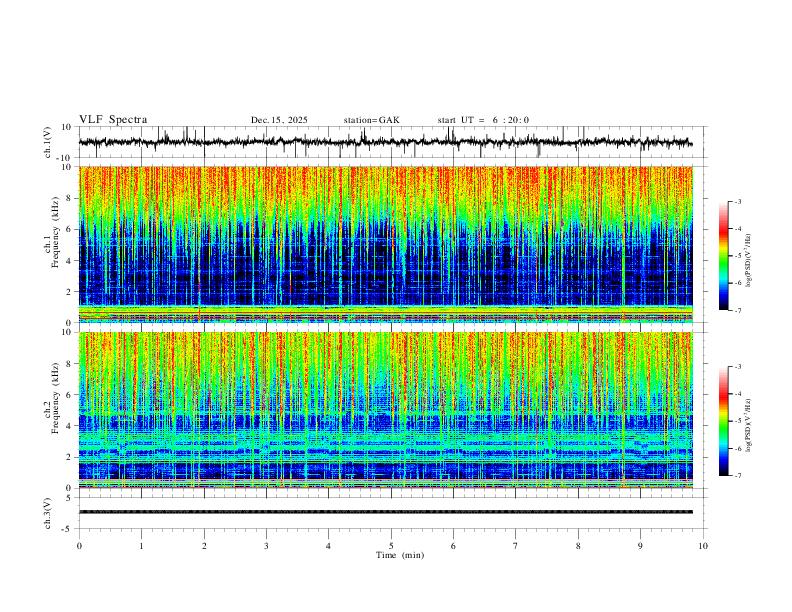The image size is (792, 612).
Task: Select the date text "Dec. 15, 2025"
Action: 279,120
